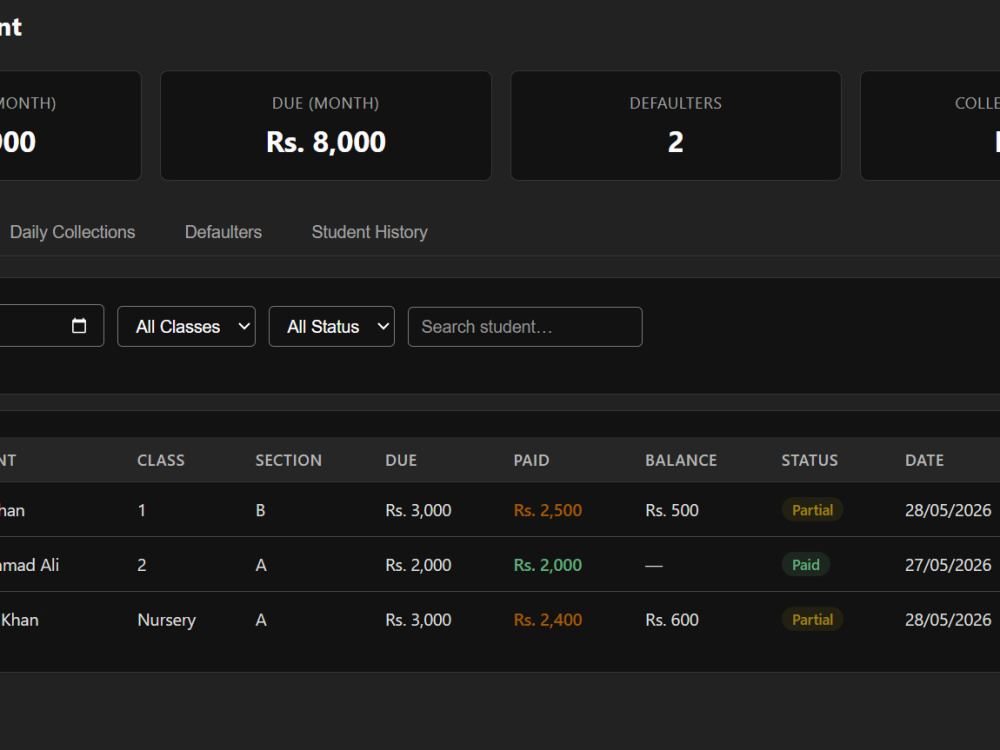The image size is (1000, 750).
Task: Click the BALANCE column header
Action: click(x=681, y=460)
